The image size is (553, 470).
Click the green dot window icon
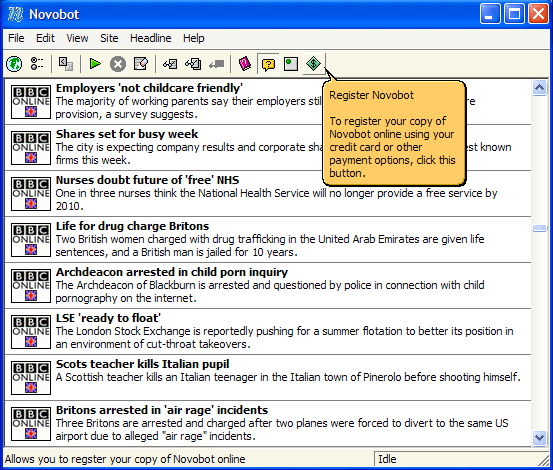(291, 64)
